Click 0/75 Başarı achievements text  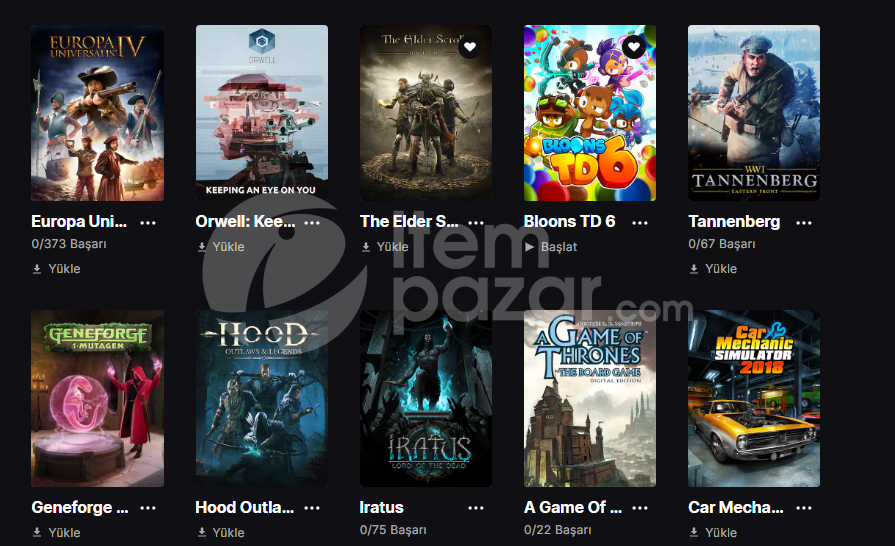pos(393,530)
